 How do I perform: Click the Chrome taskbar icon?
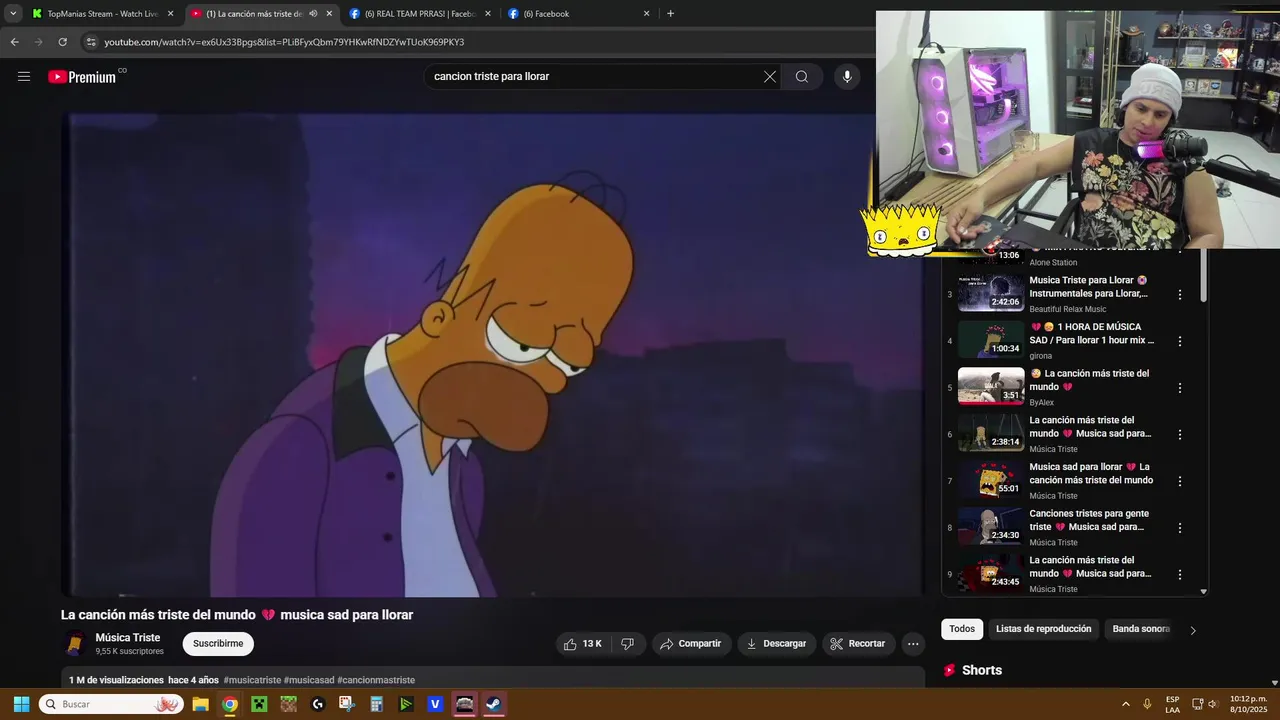[x=230, y=704]
